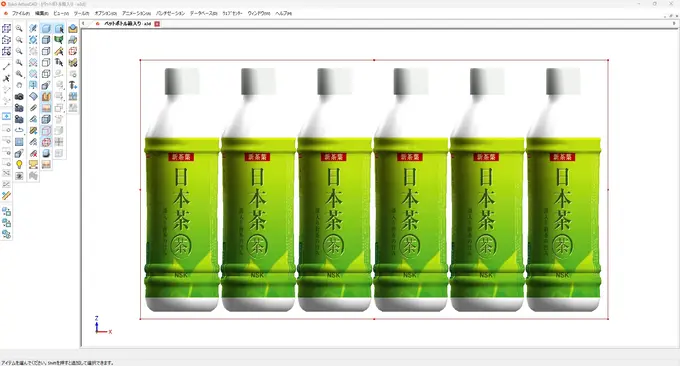Click the diagonal yellow ruler measure icon
680x366 pixels.
6,196
